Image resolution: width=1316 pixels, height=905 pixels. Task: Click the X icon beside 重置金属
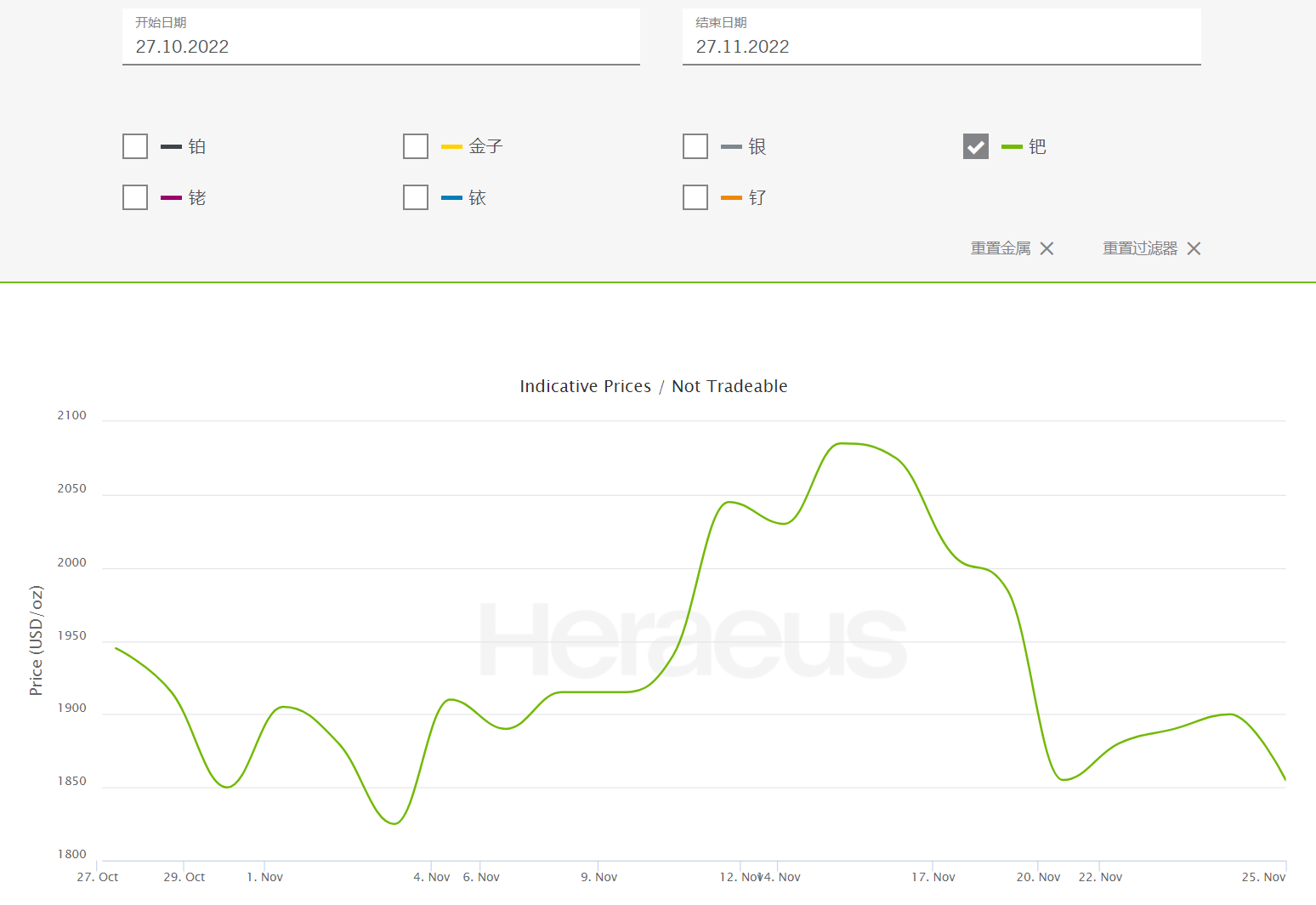point(1047,248)
